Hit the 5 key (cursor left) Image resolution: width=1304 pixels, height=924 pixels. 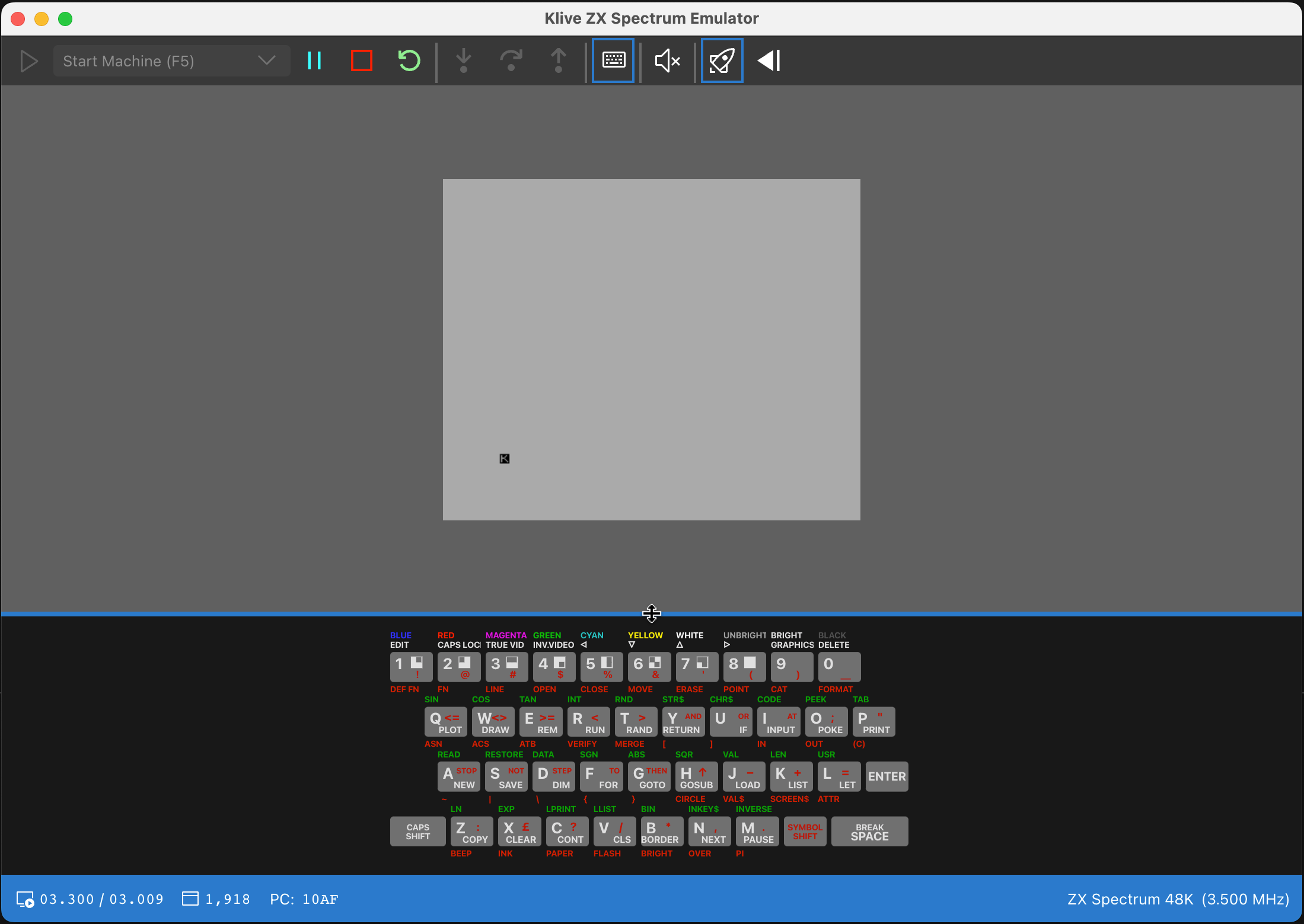pos(601,667)
